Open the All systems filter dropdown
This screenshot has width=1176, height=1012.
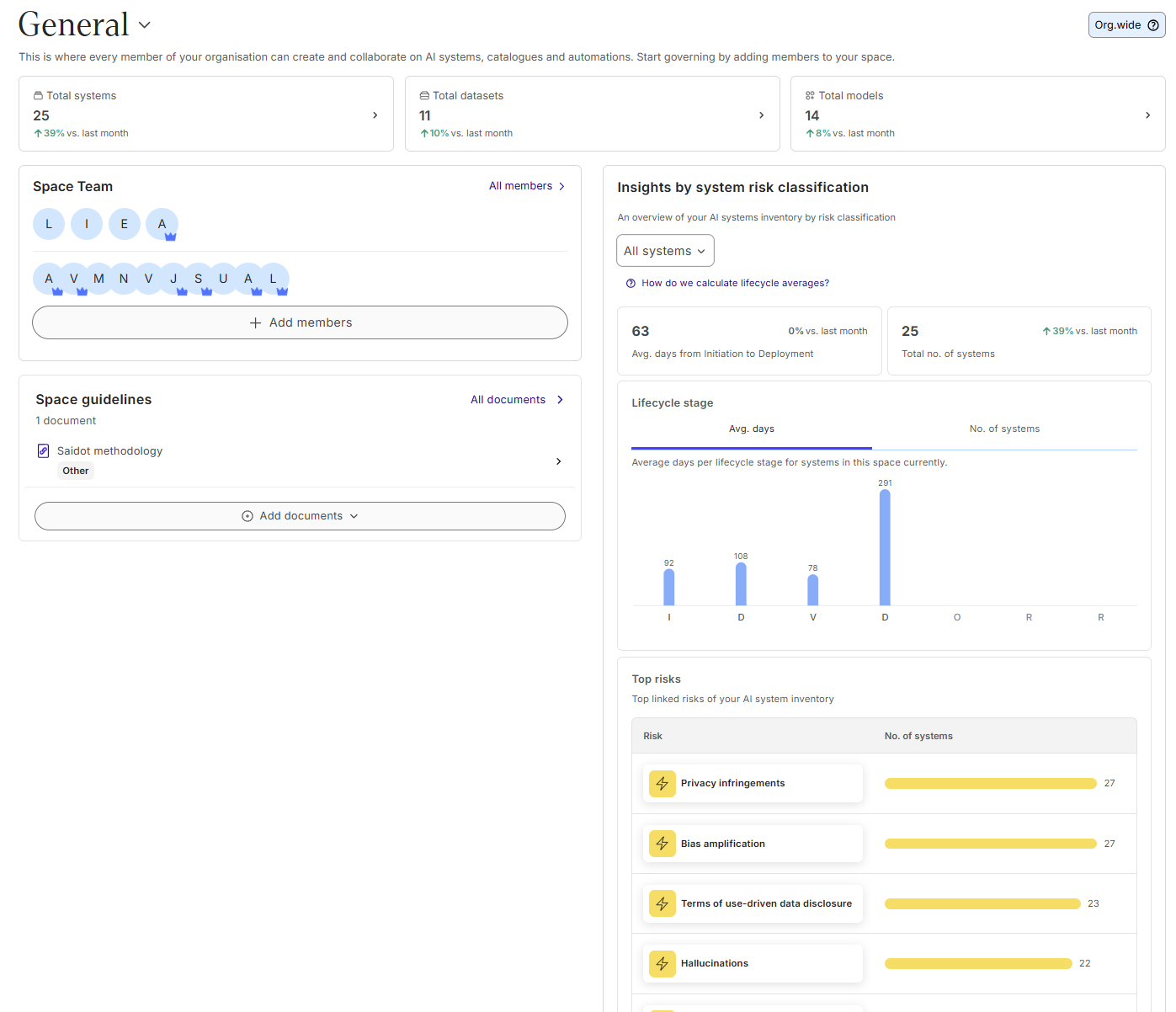(665, 251)
